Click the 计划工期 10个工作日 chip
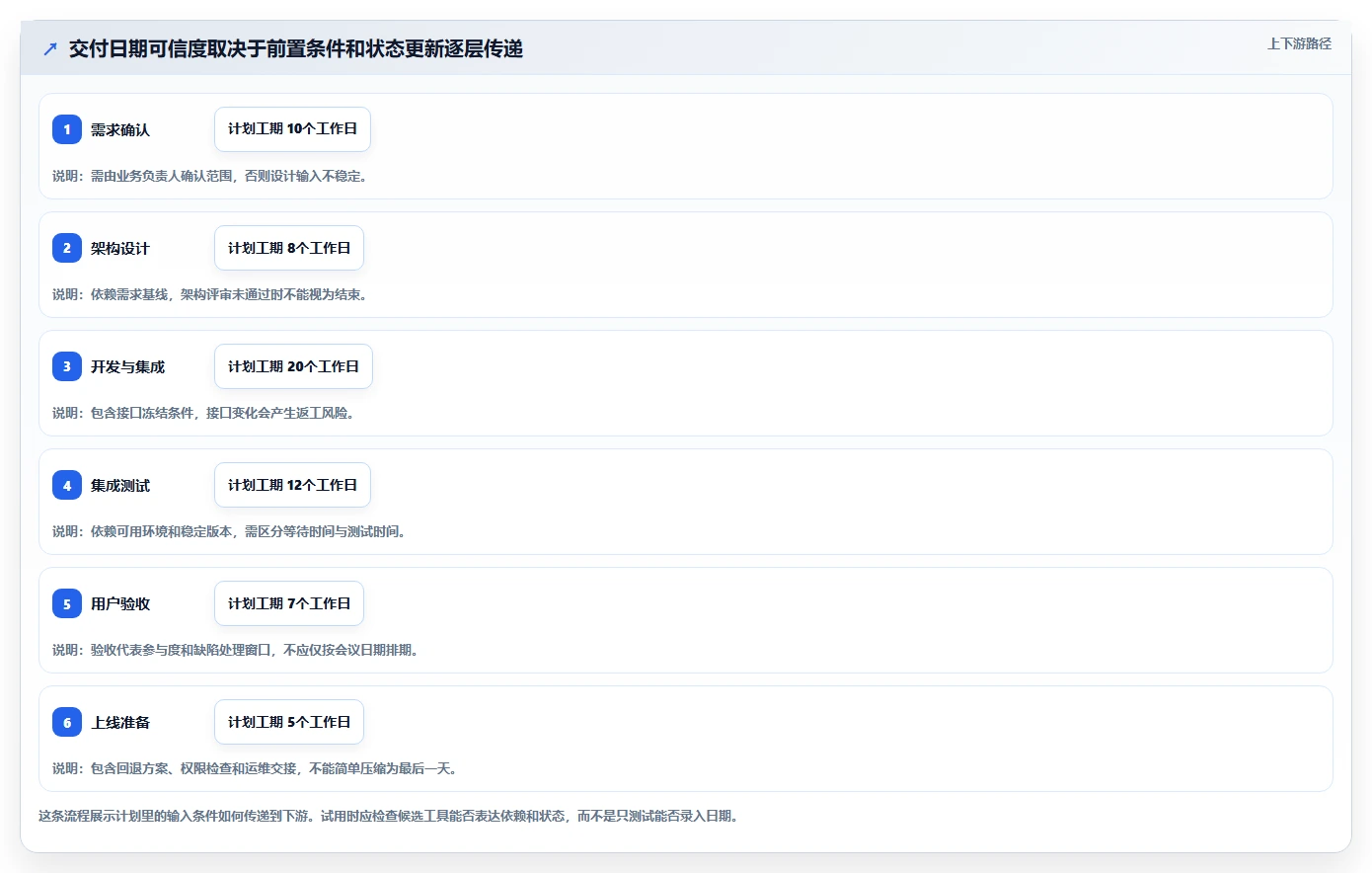 tap(292, 129)
